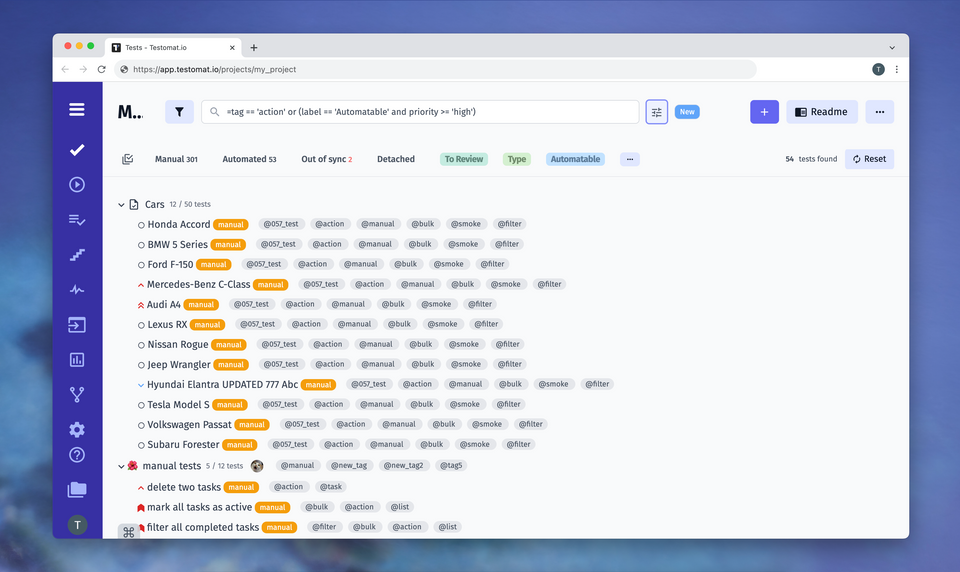The image size is (960, 572).
Task: Click @smoke tag on Honda Accord row
Action: click(x=466, y=224)
